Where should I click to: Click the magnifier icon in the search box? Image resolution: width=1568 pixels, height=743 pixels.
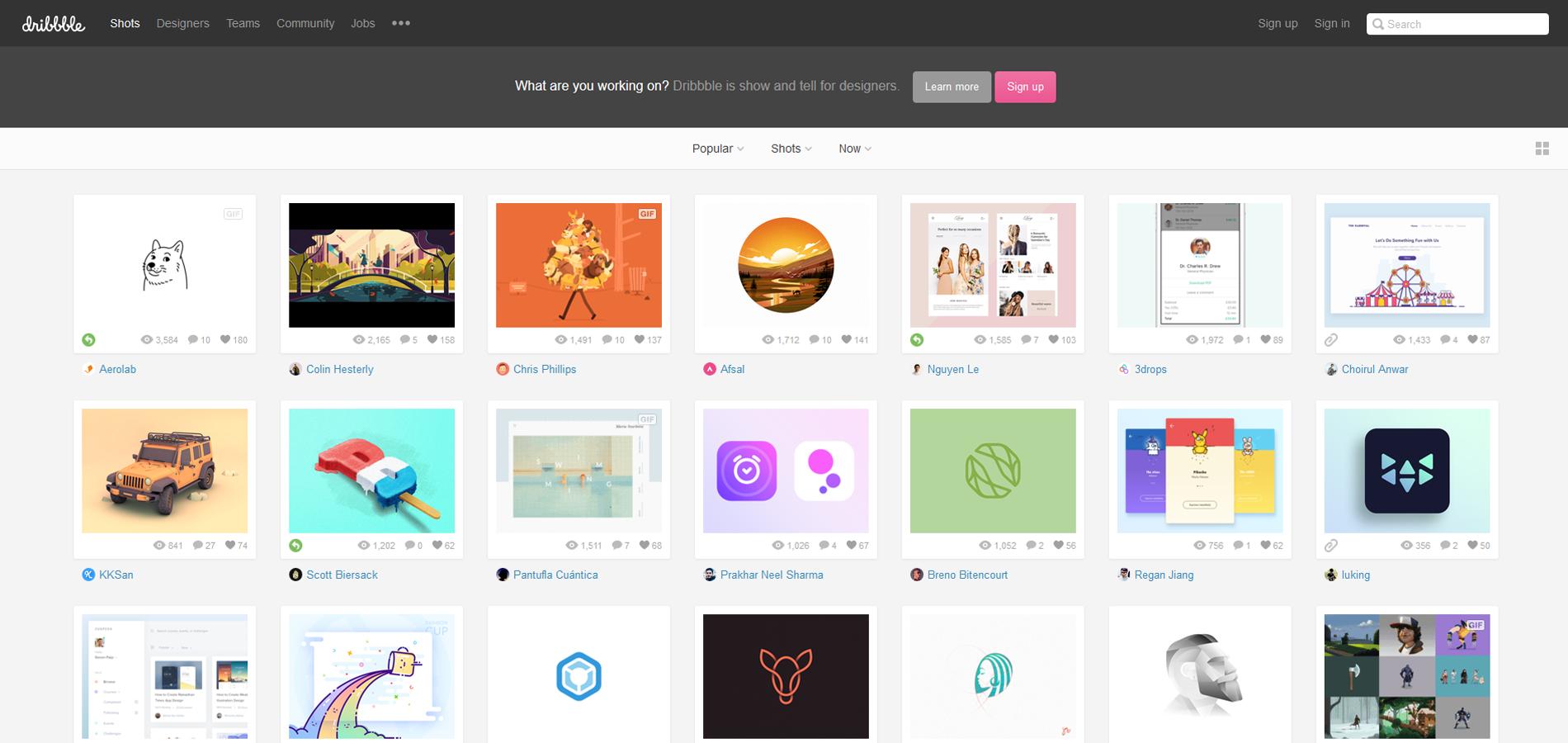pyautogui.click(x=1378, y=24)
